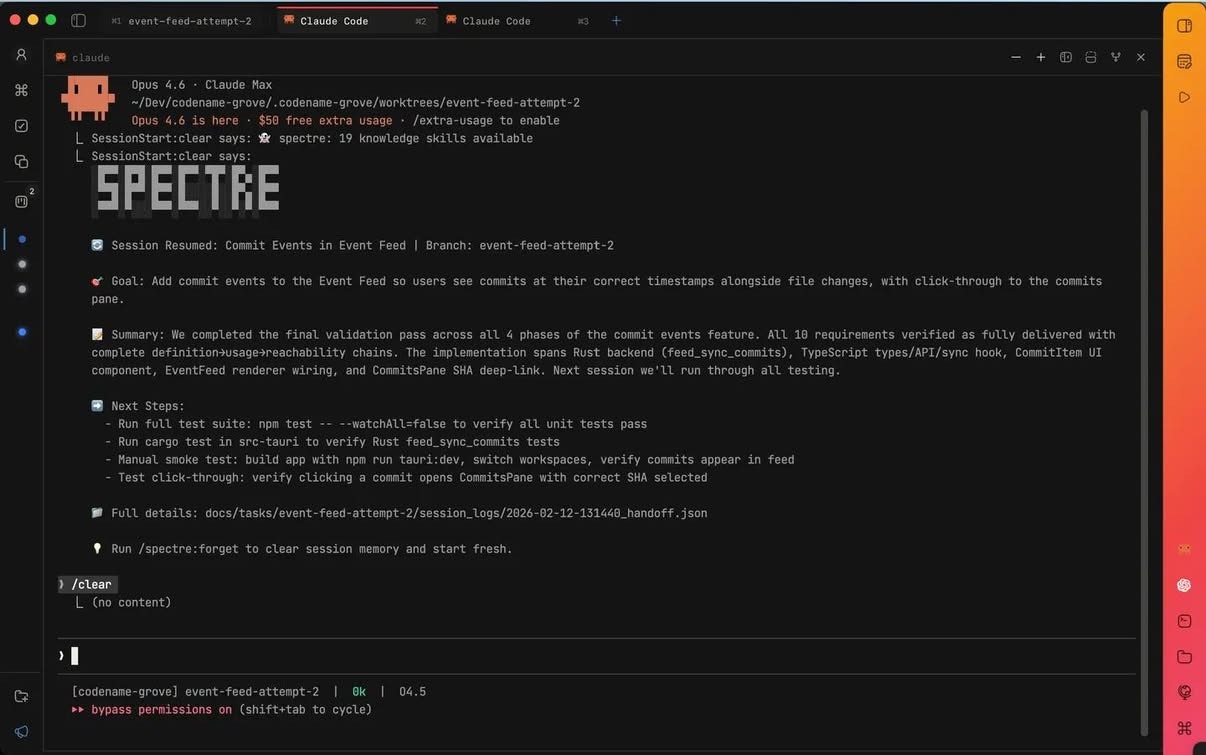1206x755 pixels.
Task: Select the event-feed-attempt-2 tab
Action: (188, 20)
